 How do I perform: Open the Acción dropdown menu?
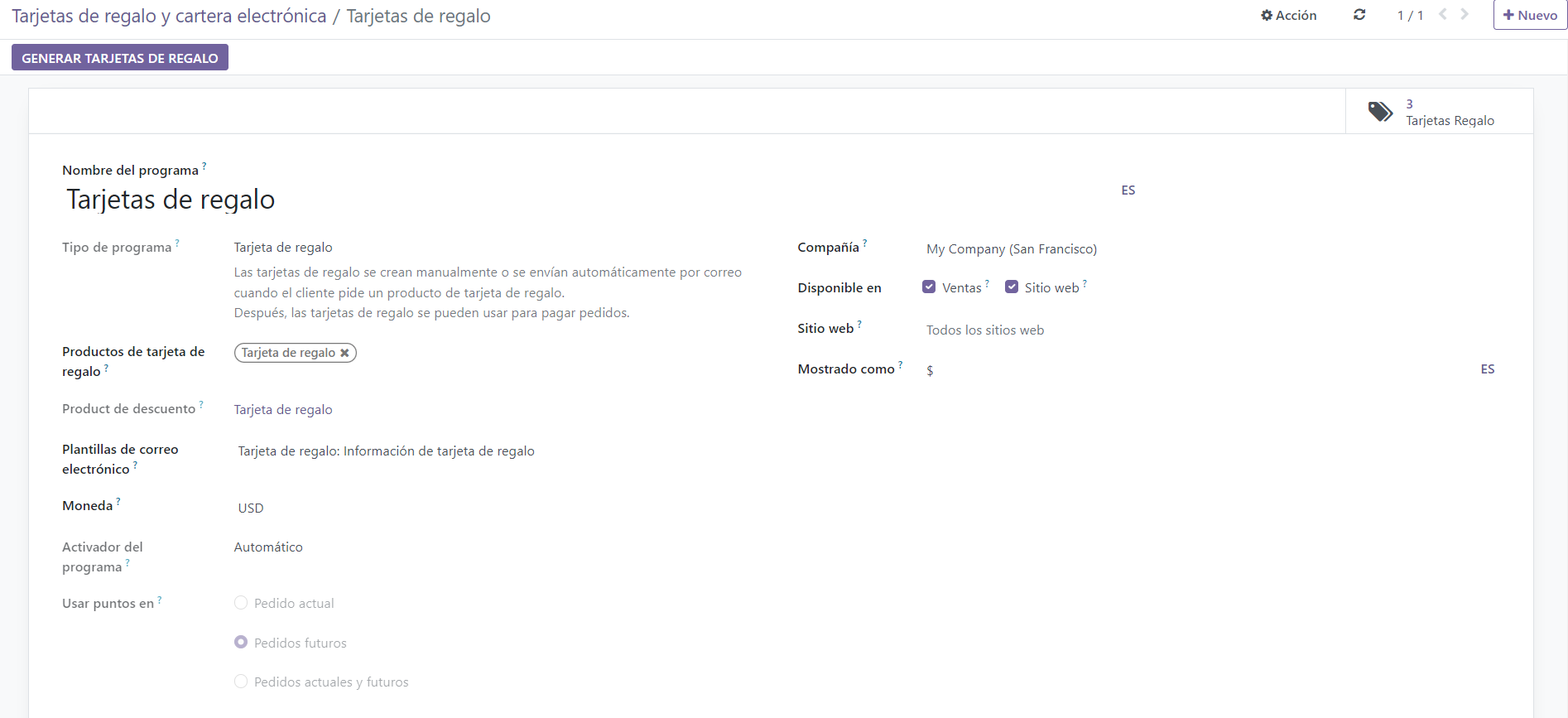click(x=1288, y=15)
